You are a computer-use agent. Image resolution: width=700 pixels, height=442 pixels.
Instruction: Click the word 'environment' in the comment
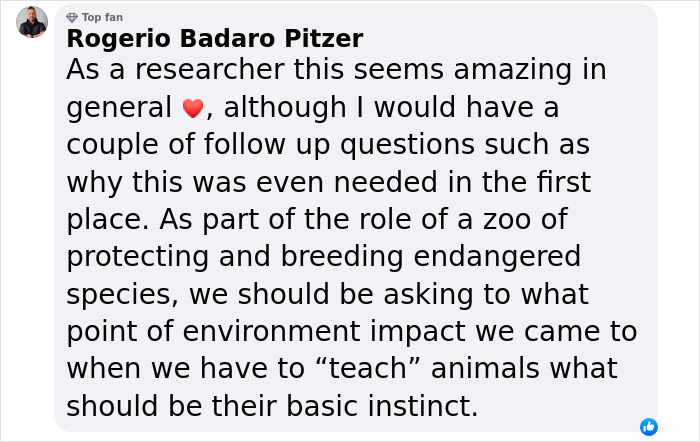pyautogui.click(x=271, y=332)
